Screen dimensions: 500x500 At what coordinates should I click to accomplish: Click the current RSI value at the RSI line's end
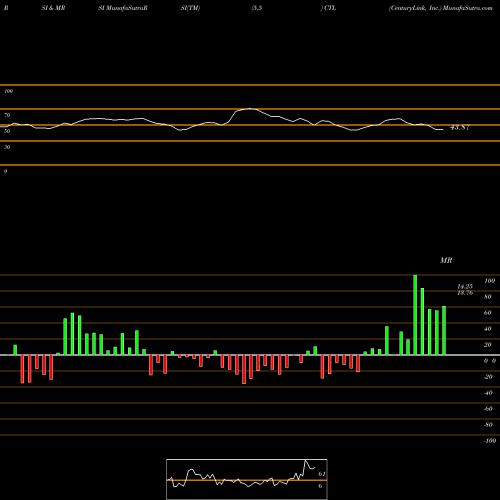pyautogui.click(x=460, y=127)
